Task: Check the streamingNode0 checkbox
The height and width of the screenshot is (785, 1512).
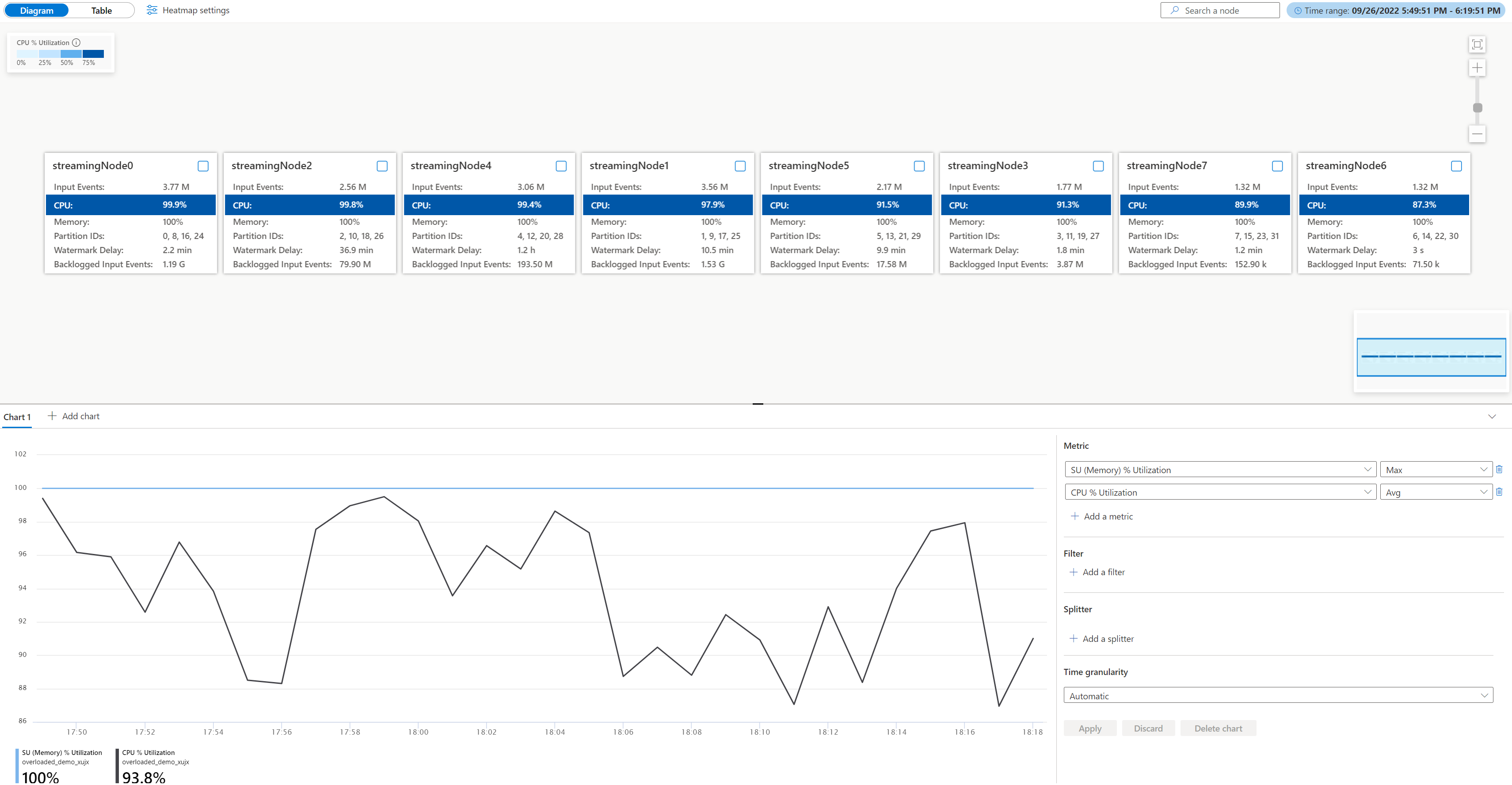Action: (x=203, y=166)
